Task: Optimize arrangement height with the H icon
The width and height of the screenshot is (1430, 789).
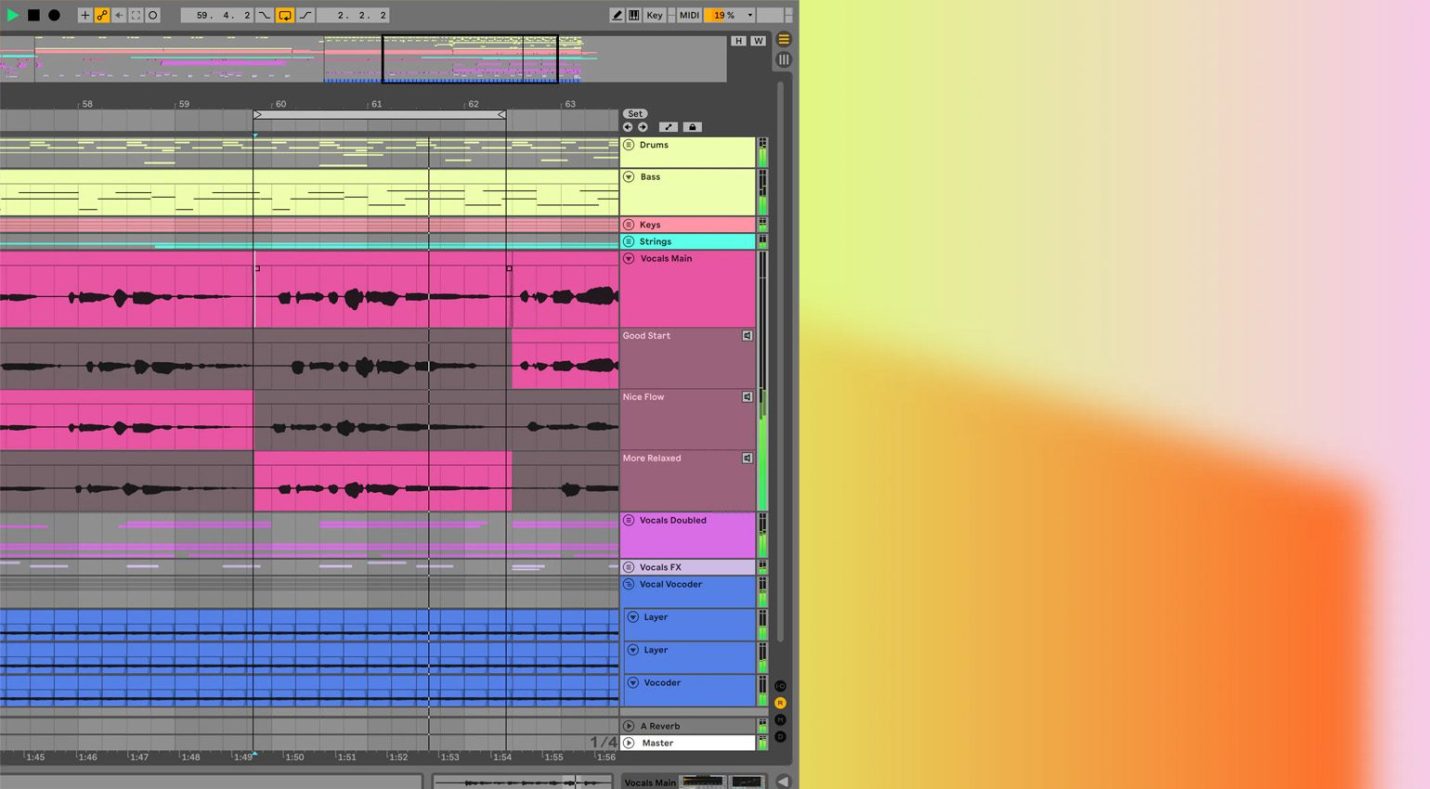Action: click(x=739, y=40)
